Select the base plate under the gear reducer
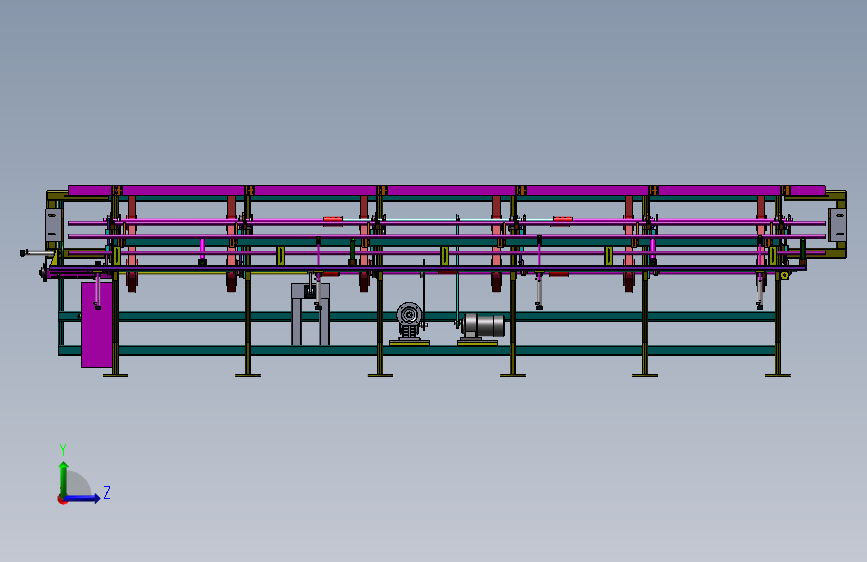The image size is (867, 562). 409,343
